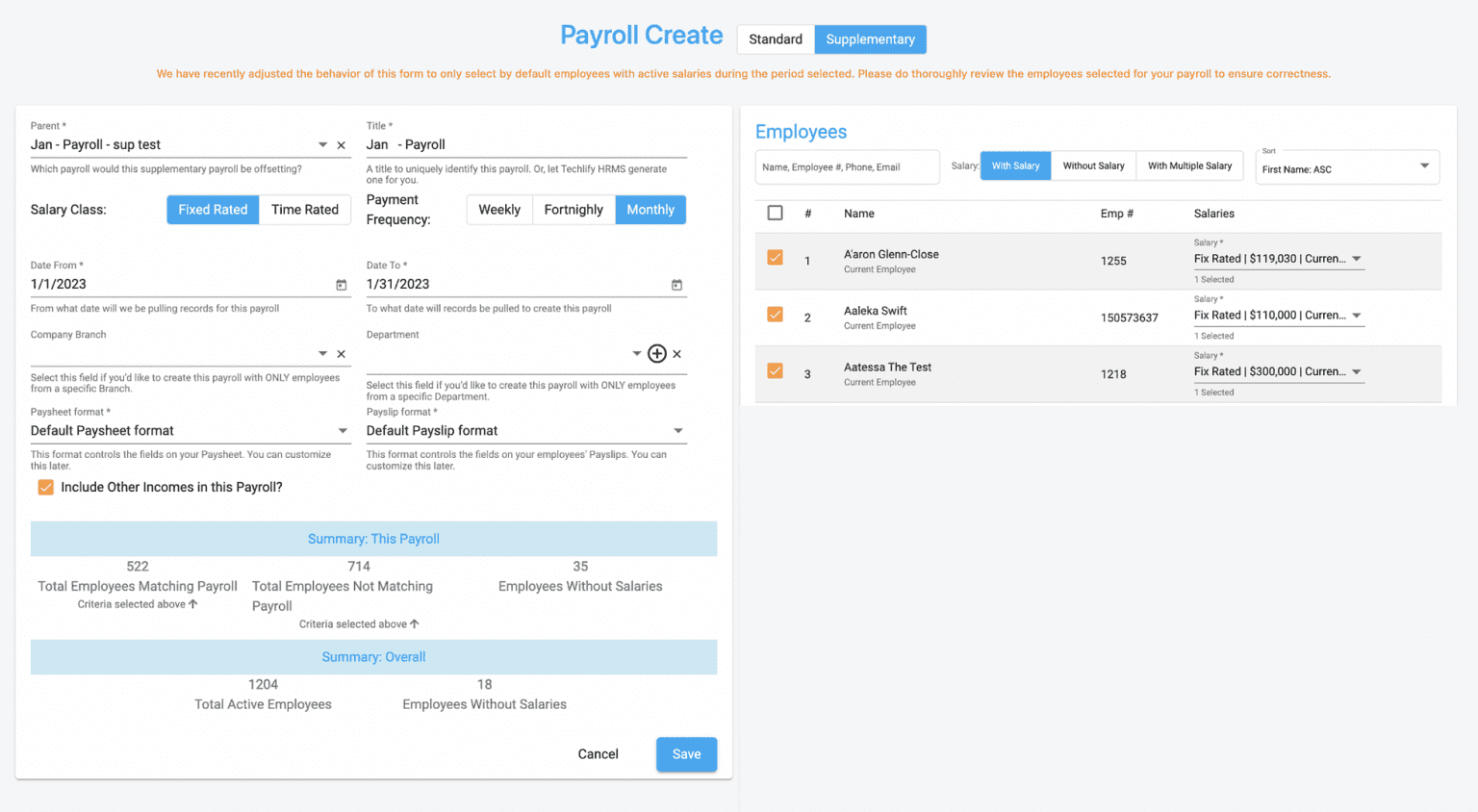The image size is (1478, 812).
Task: Click the up arrow below Total Employees Not Matching
Action: point(414,623)
